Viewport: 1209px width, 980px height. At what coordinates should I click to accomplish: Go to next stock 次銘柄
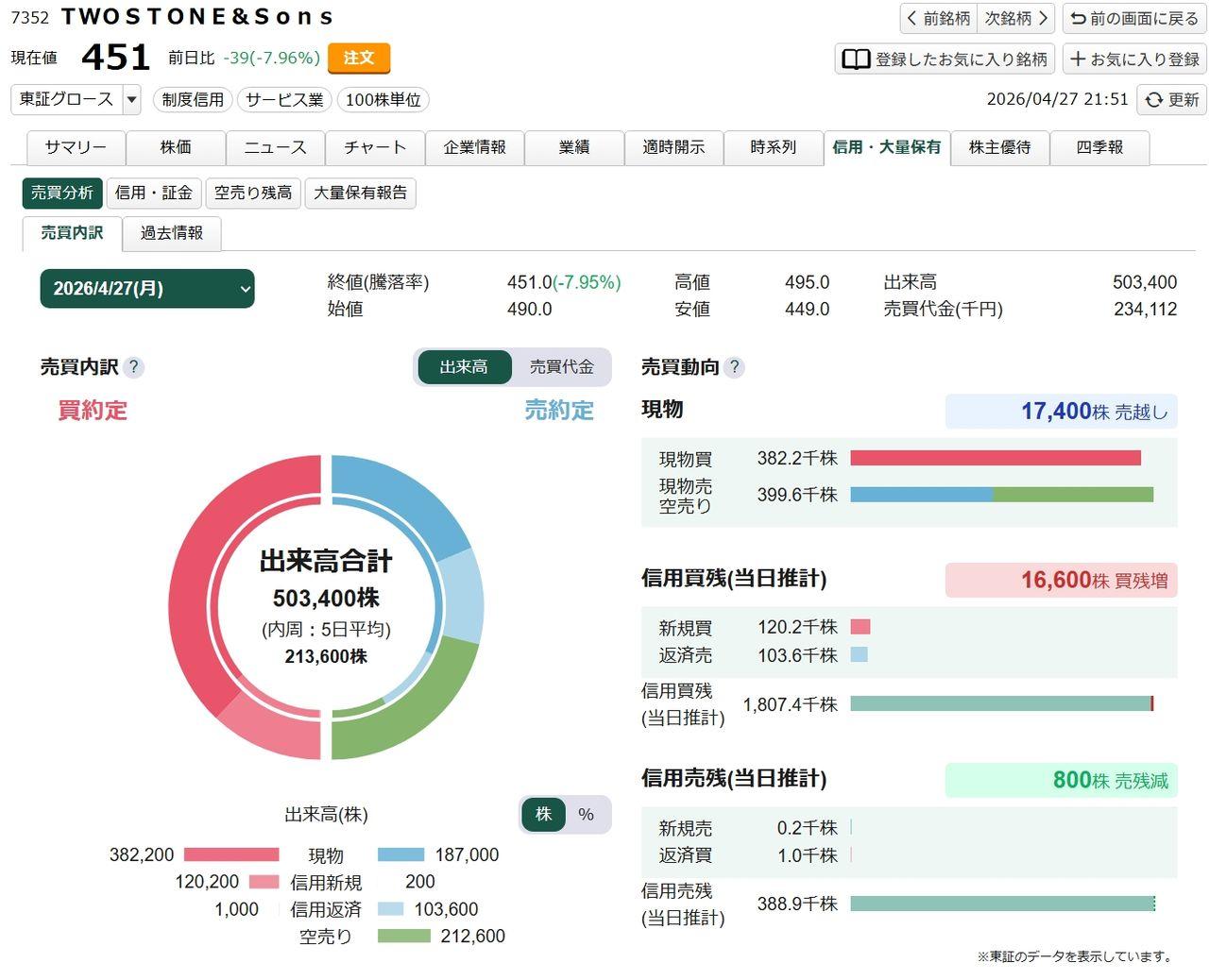coord(1016,19)
